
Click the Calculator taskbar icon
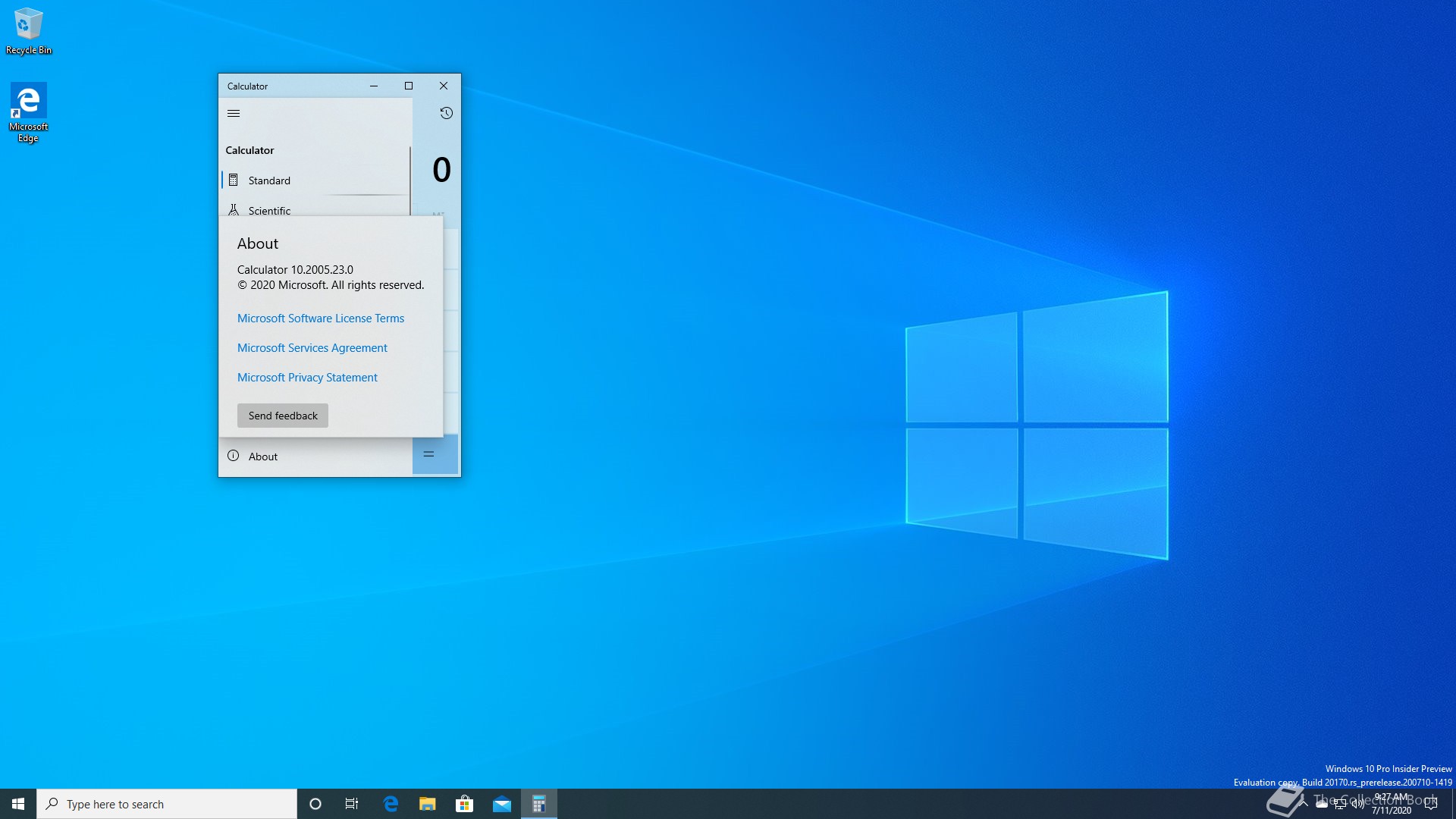tap(539, 804)
